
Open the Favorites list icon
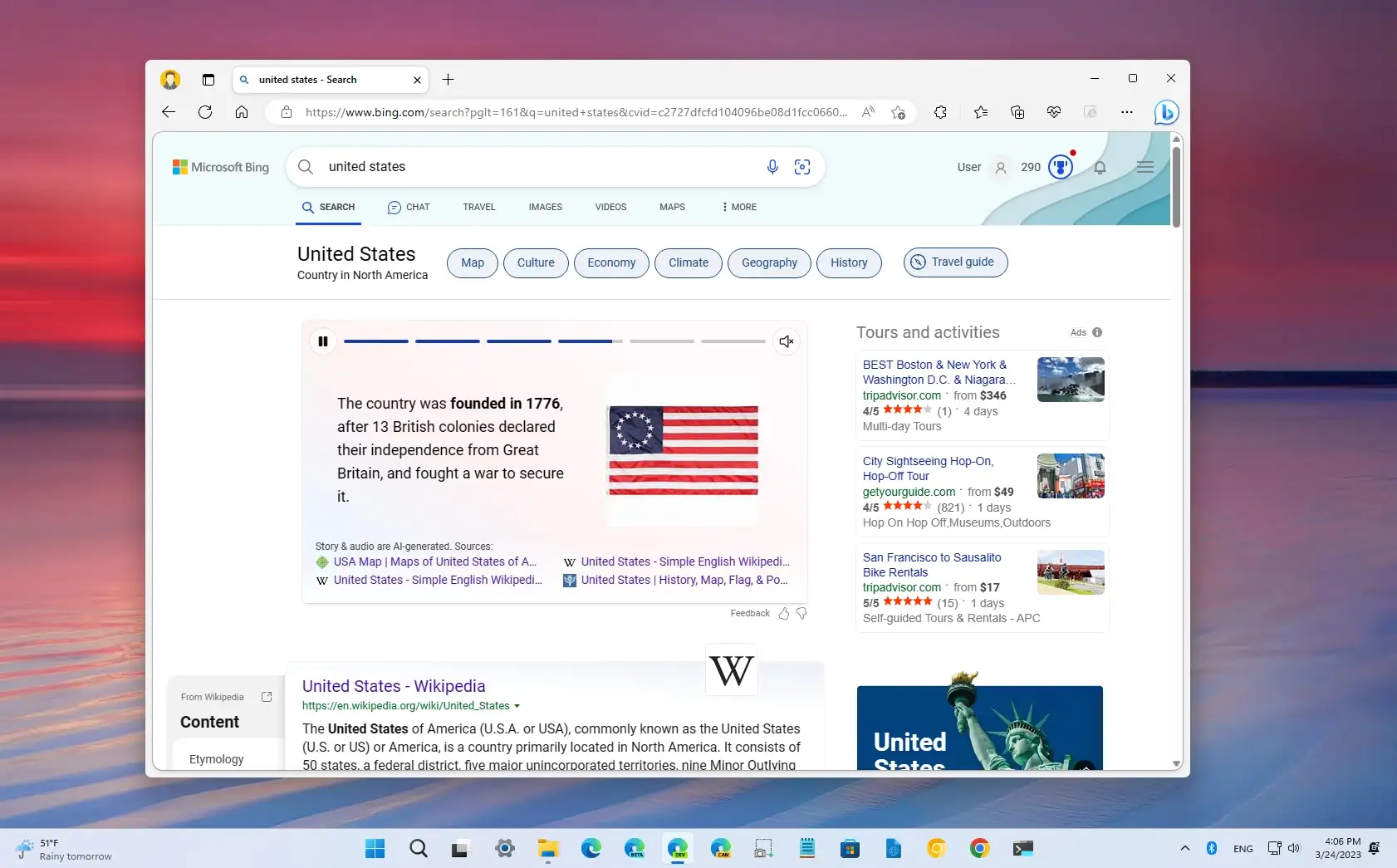click(x=981, y=112)
